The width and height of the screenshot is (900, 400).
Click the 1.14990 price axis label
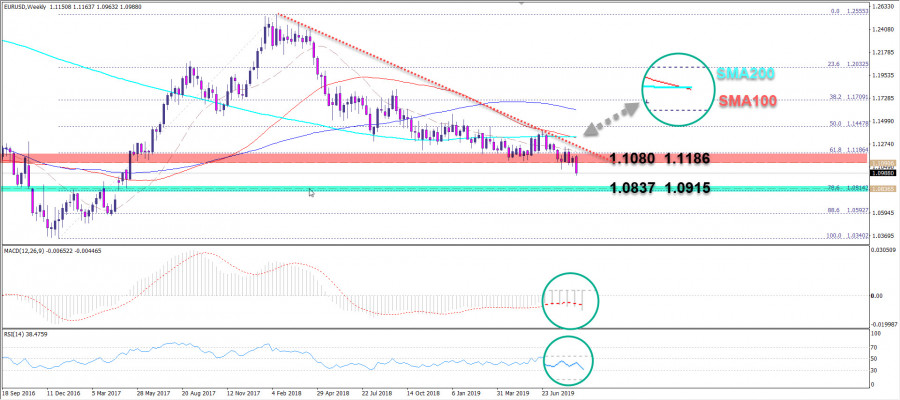[881, 121]
